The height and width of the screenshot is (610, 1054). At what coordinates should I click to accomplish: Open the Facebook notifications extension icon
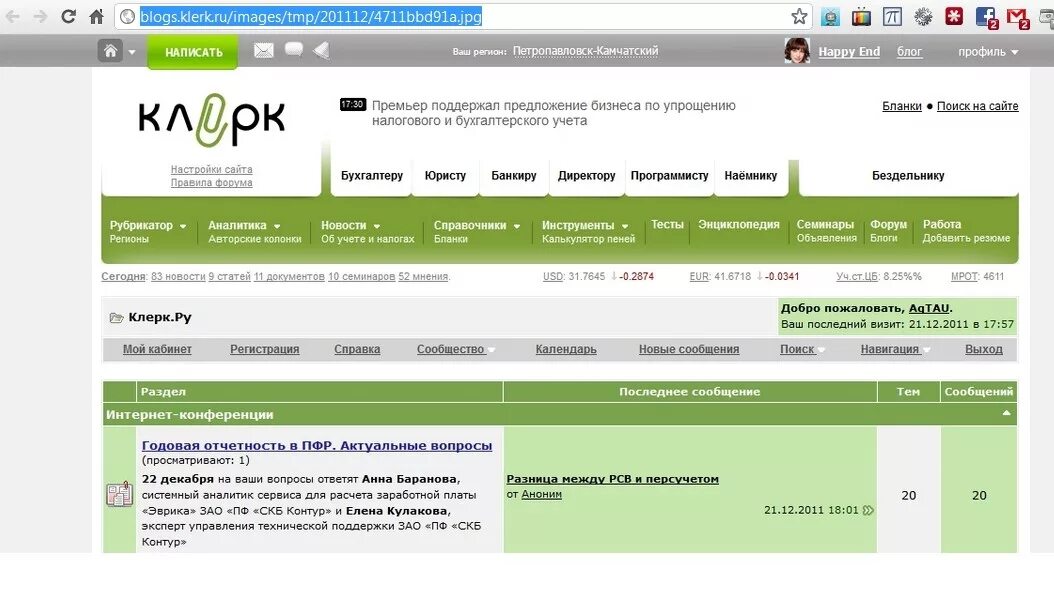[987, 17]
